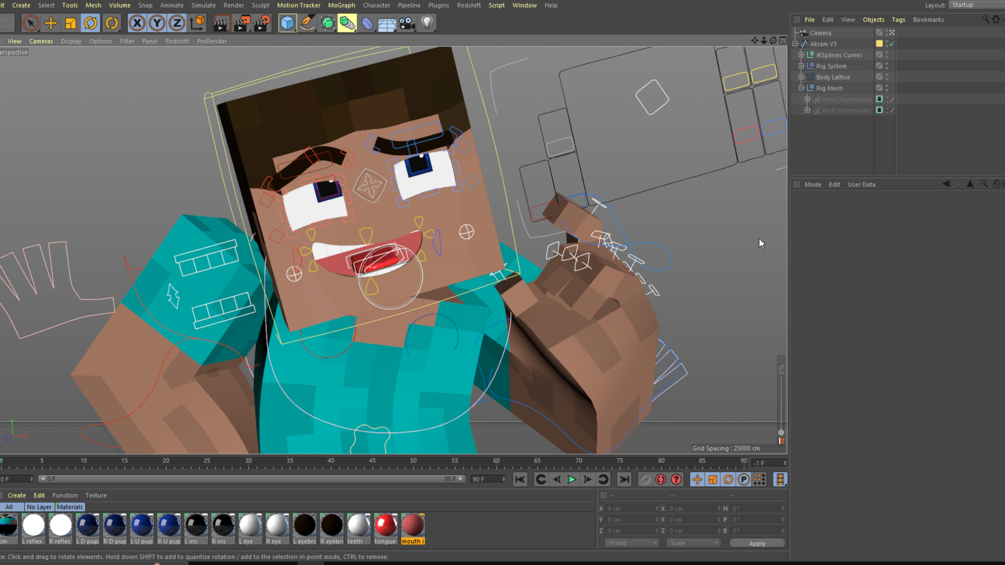The height and width of the screenshot is (565, 1005).
Task: Toggle Z axis lock
Action: click(177, 24)
